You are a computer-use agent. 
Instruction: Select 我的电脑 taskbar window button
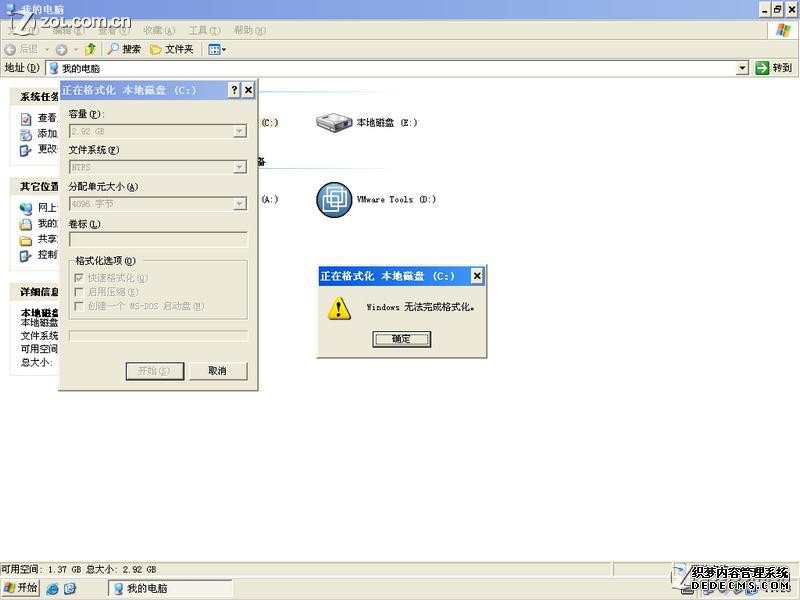click(x=170, y=588)
